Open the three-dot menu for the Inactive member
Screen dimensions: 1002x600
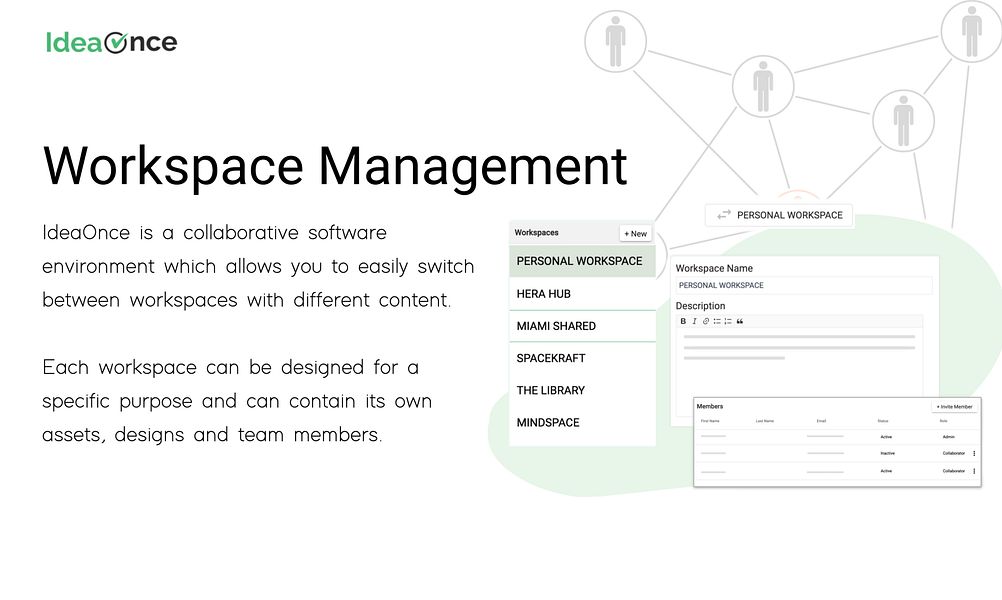[x=974, y=454]
